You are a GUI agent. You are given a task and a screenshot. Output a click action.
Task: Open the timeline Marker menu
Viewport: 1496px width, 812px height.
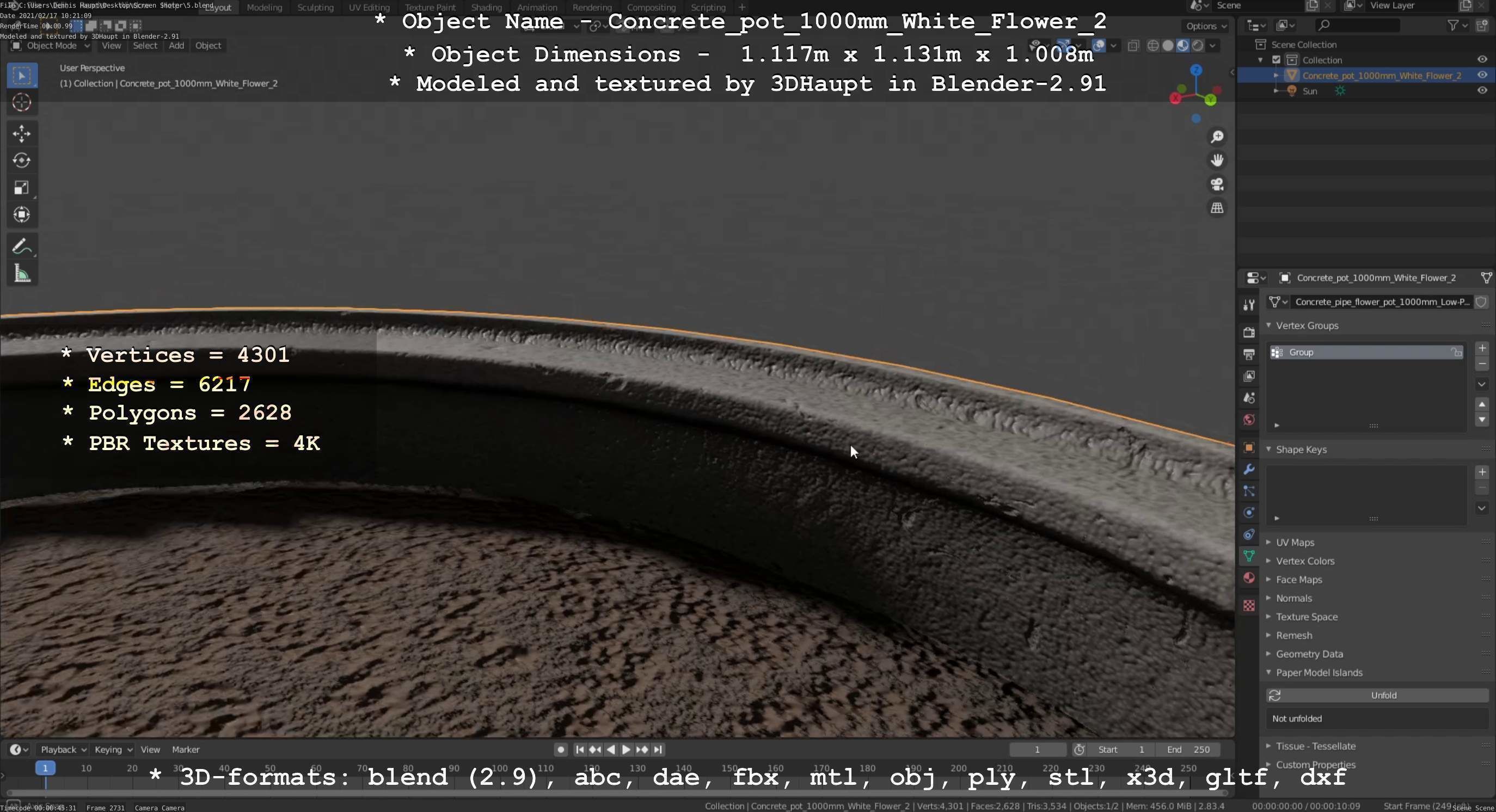pos(186,749)
